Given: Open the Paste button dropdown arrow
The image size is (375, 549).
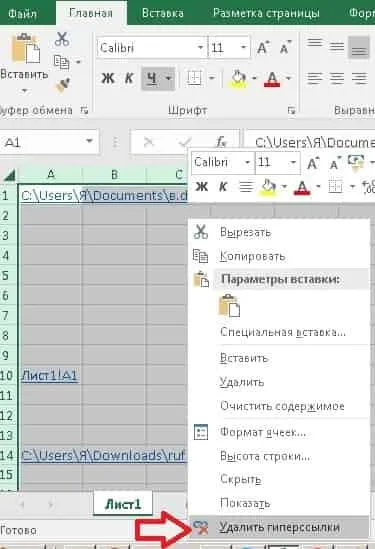Looking at the screenshot, I should [24, 91].
